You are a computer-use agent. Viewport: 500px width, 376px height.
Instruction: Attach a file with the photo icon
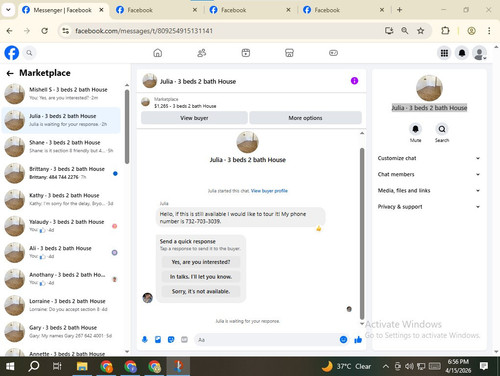coord(158,339)
